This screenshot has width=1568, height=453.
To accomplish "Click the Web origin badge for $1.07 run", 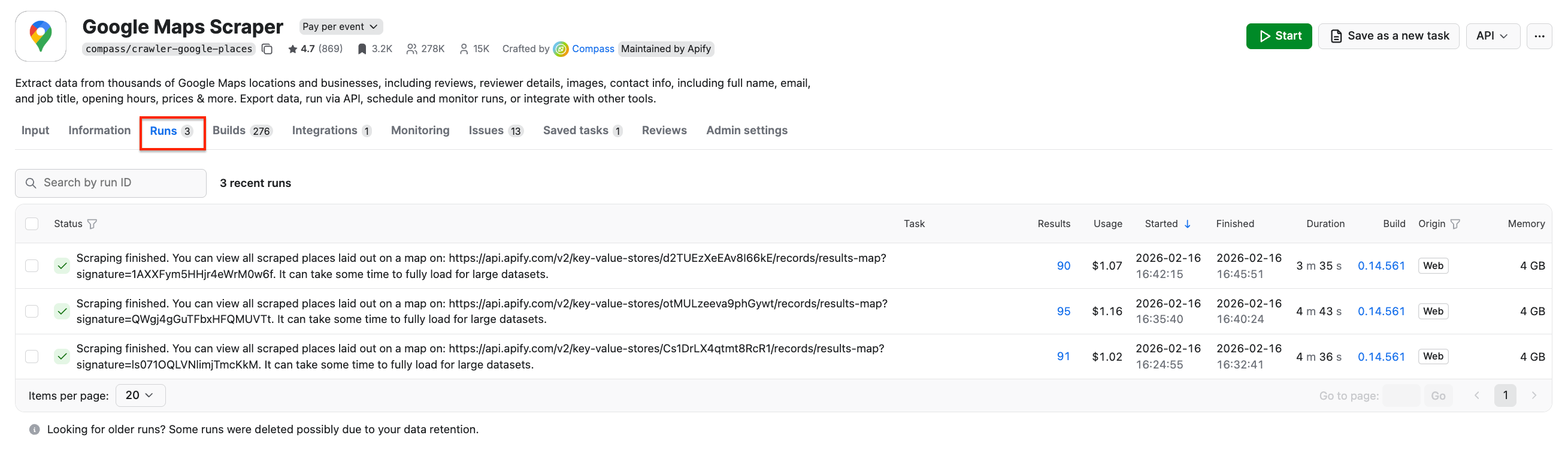I will point(1433,266).
